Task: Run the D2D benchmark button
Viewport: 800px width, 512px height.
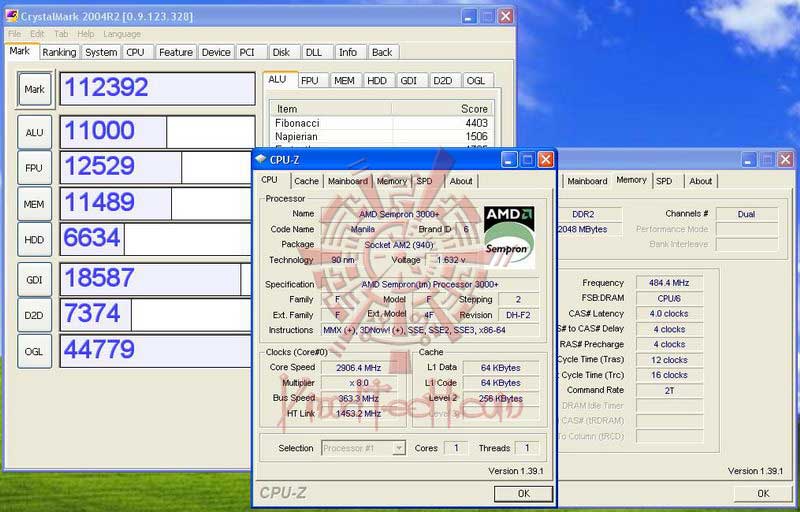Action: pyautogui.click(x=34, y=315)
